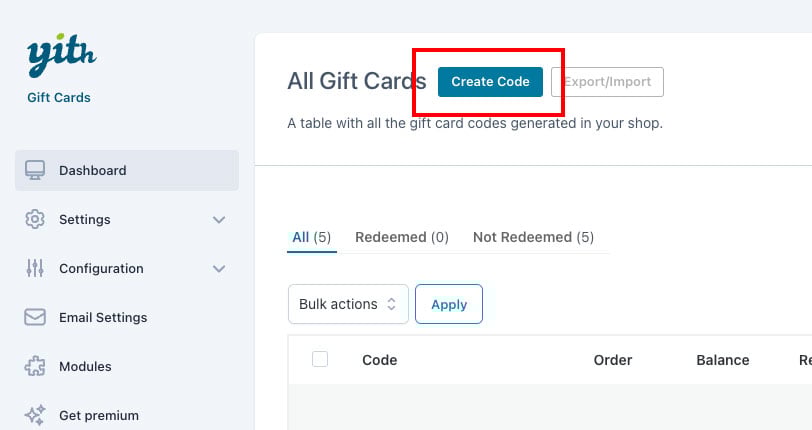Toggle the select-all checkbox in table header
812x430 pixels.
point(320,359)
